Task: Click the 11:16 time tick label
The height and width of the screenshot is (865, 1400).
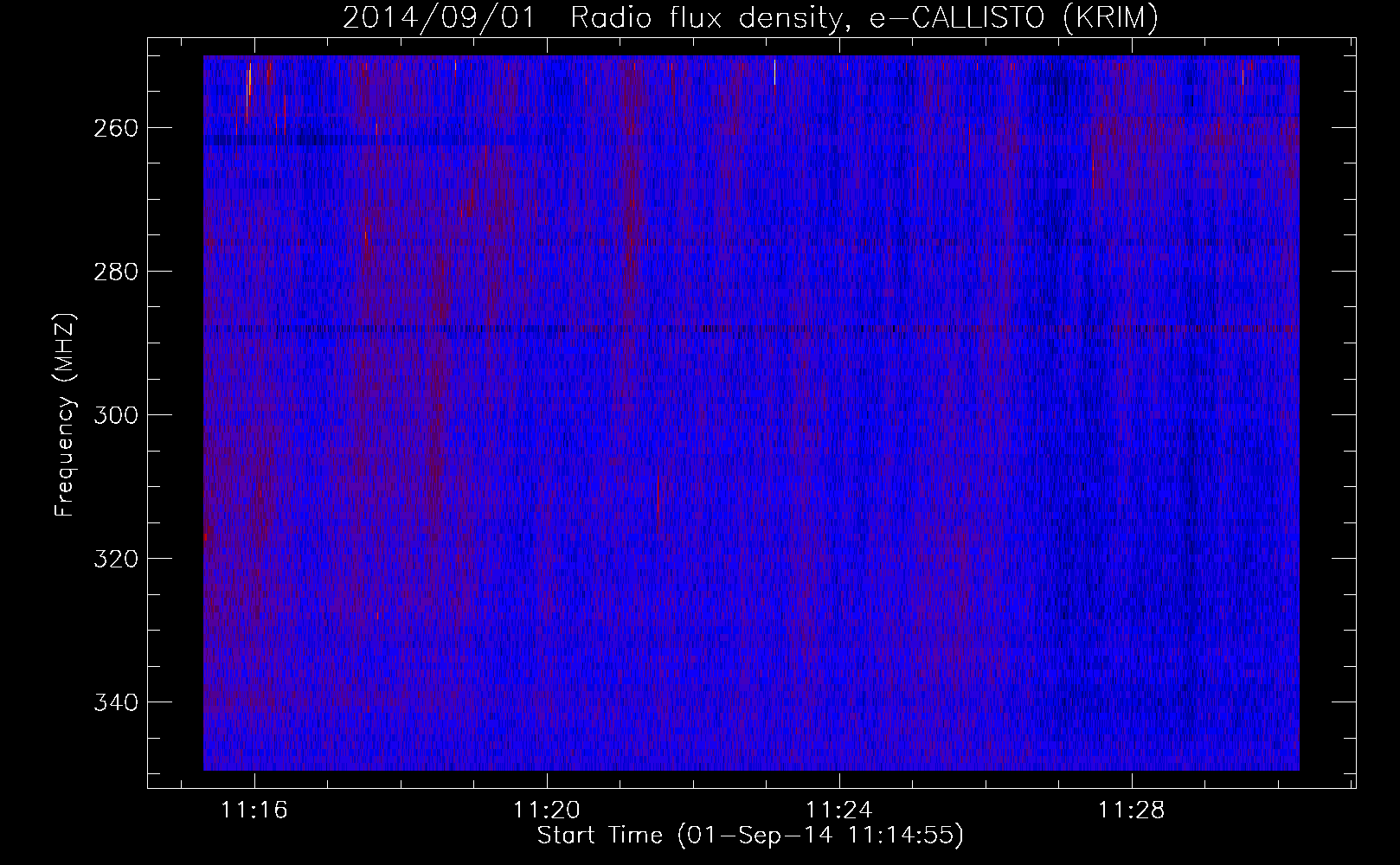Action: pos(254,811)
